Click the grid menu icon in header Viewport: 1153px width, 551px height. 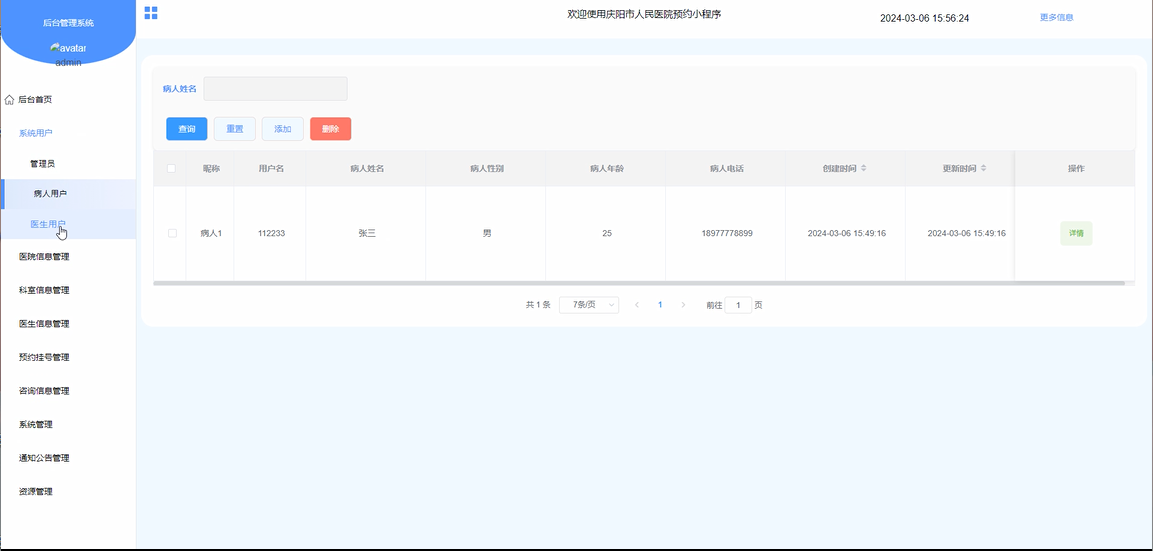151,13
